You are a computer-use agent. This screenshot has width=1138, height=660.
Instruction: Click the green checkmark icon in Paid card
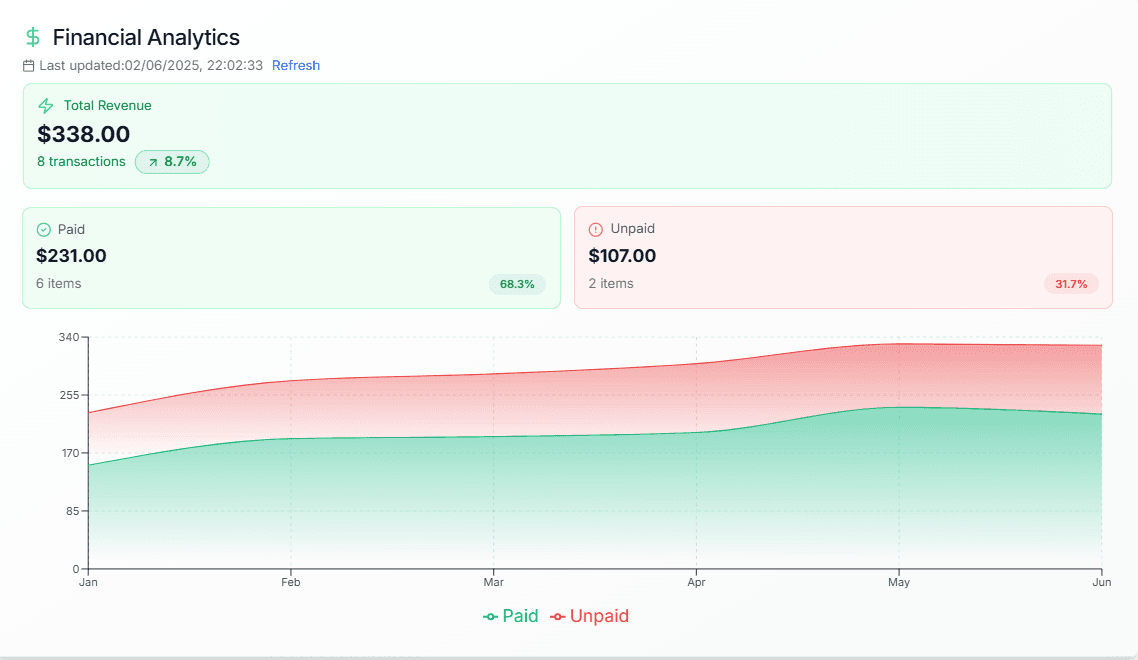point(44,230)
